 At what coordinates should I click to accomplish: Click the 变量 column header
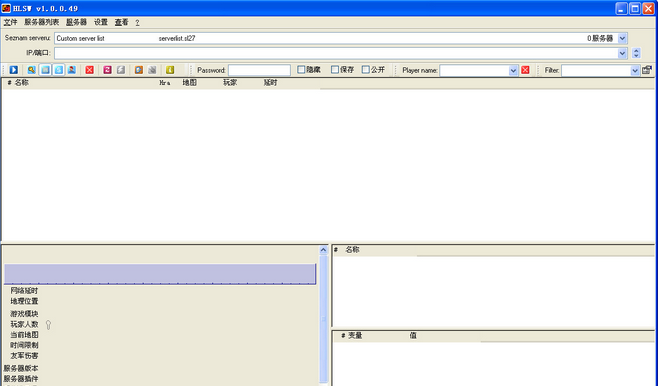point(355,336)
